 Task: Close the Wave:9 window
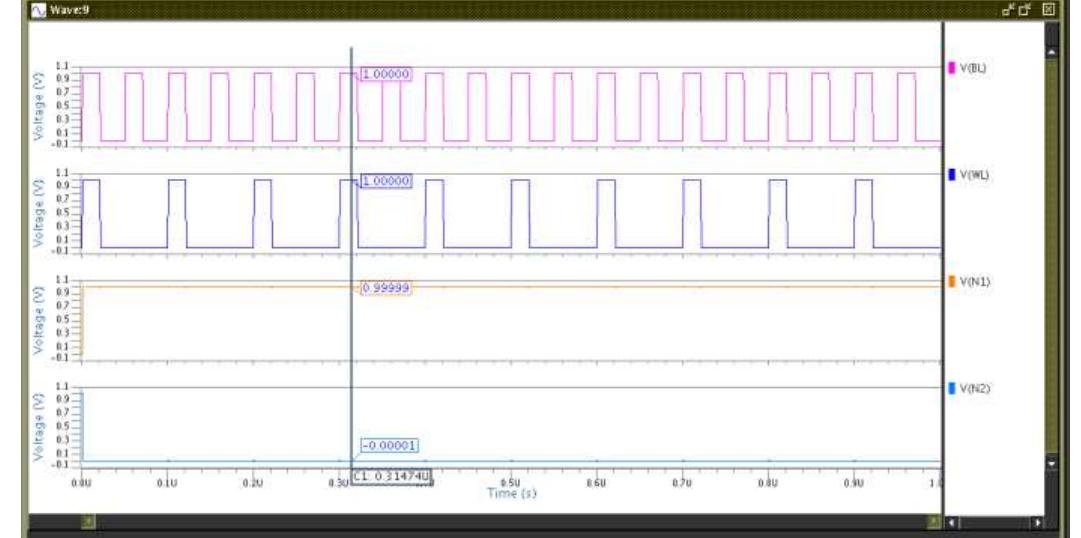1048,9
